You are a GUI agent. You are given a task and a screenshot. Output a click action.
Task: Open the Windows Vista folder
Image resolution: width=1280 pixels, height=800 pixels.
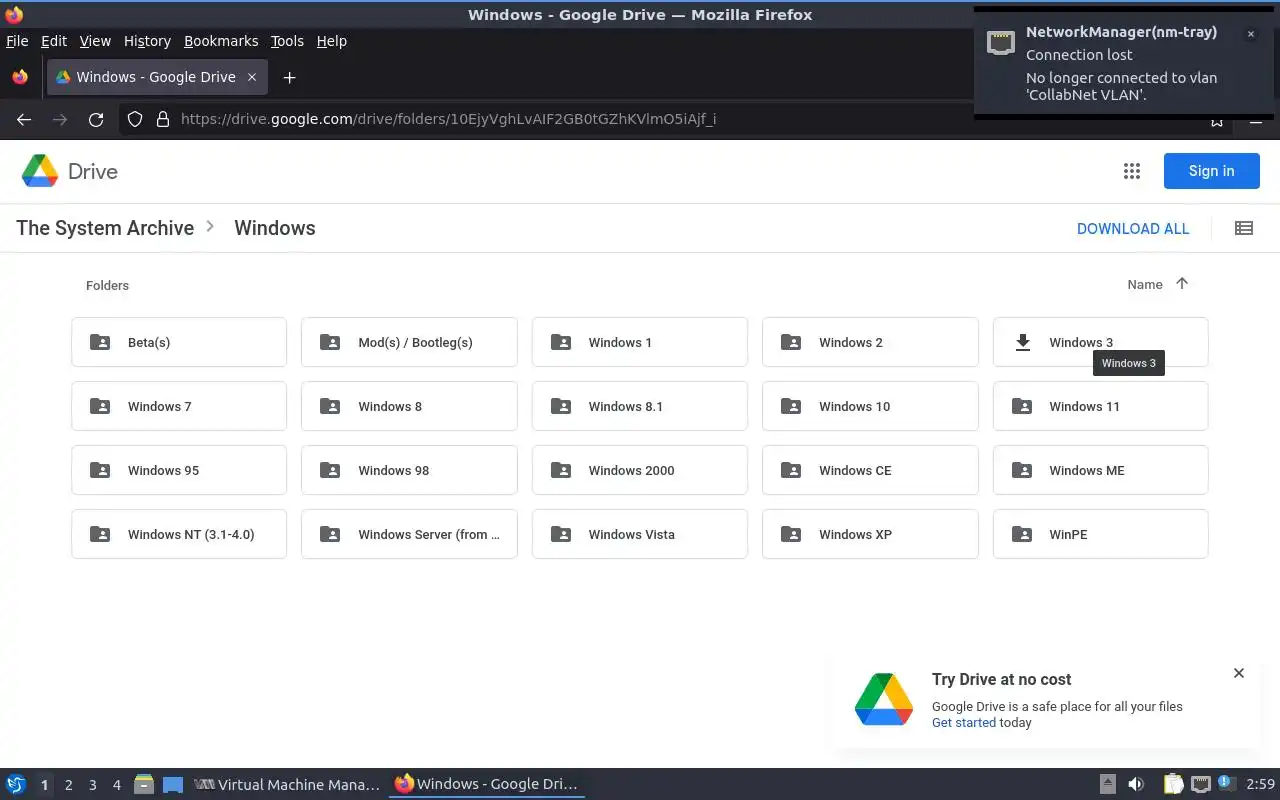(640, 534)
